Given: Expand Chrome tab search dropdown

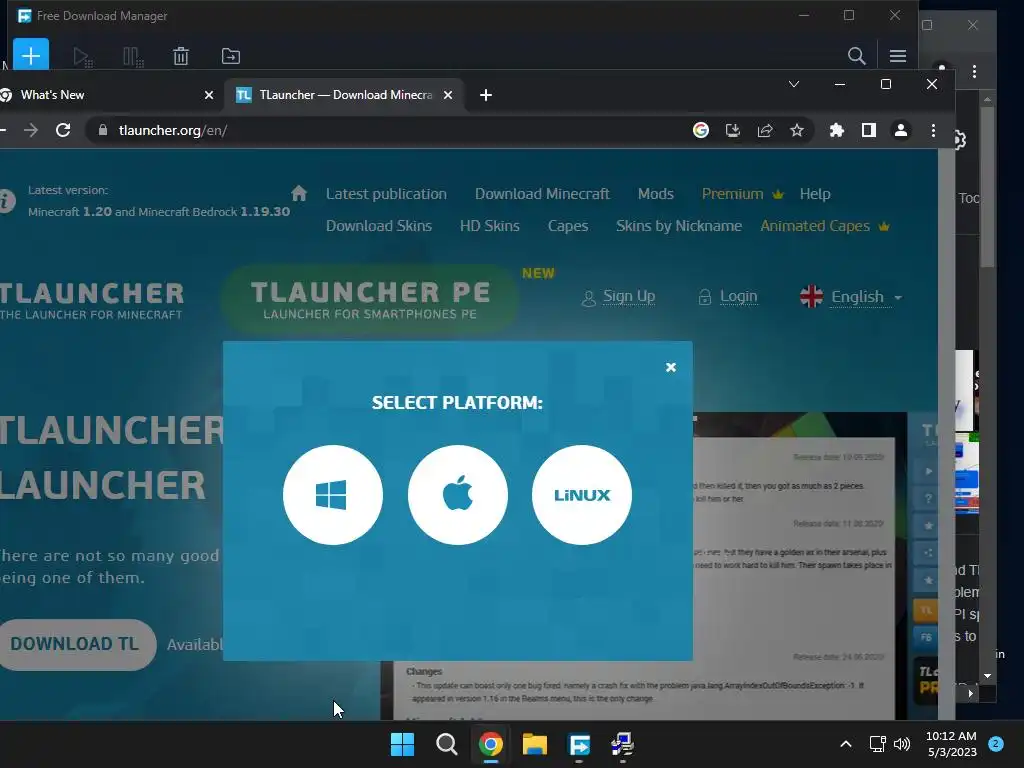Looking at the screenshot, I should [x=794, y=84].
